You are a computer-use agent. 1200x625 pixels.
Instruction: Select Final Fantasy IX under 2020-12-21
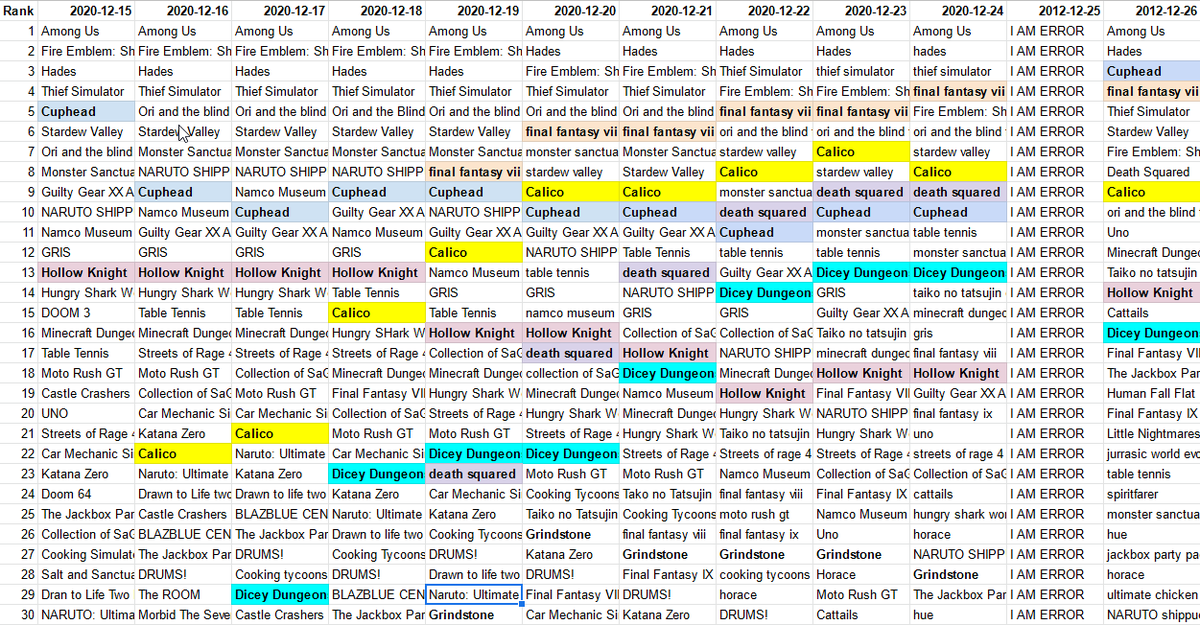[669, 574]
